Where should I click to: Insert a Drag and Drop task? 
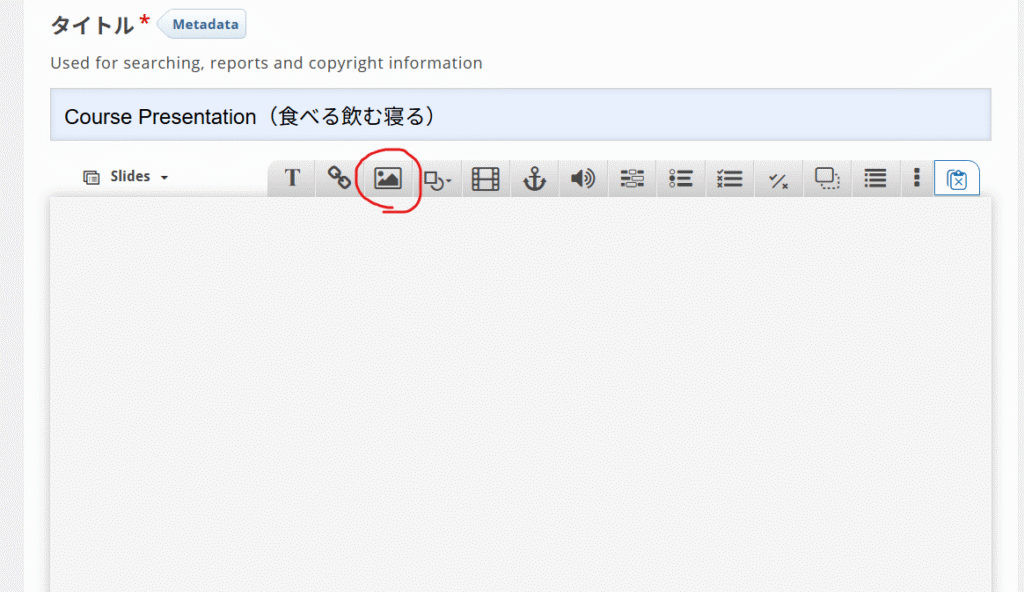coord(827,179)
